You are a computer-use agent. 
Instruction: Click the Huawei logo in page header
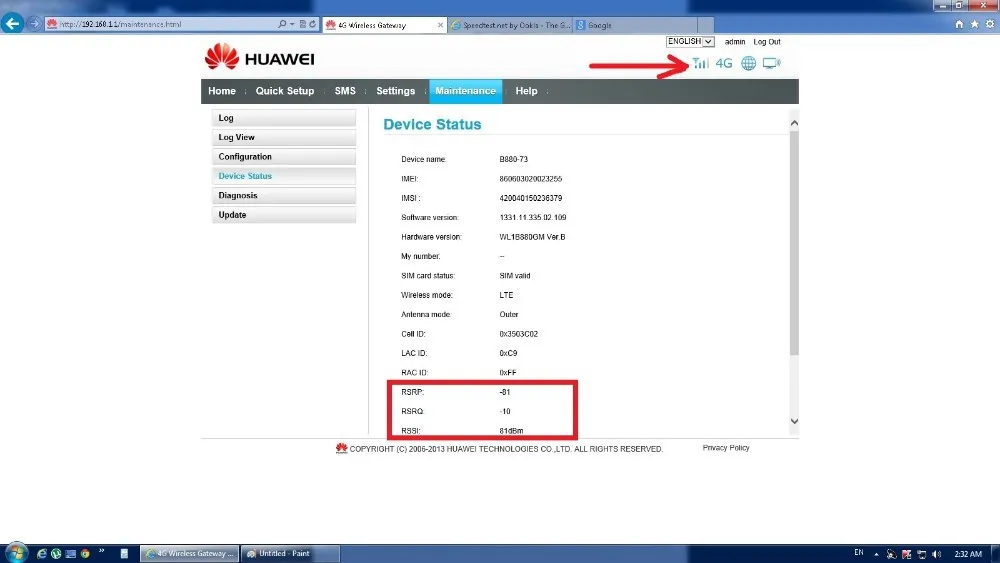click(260, 57)
